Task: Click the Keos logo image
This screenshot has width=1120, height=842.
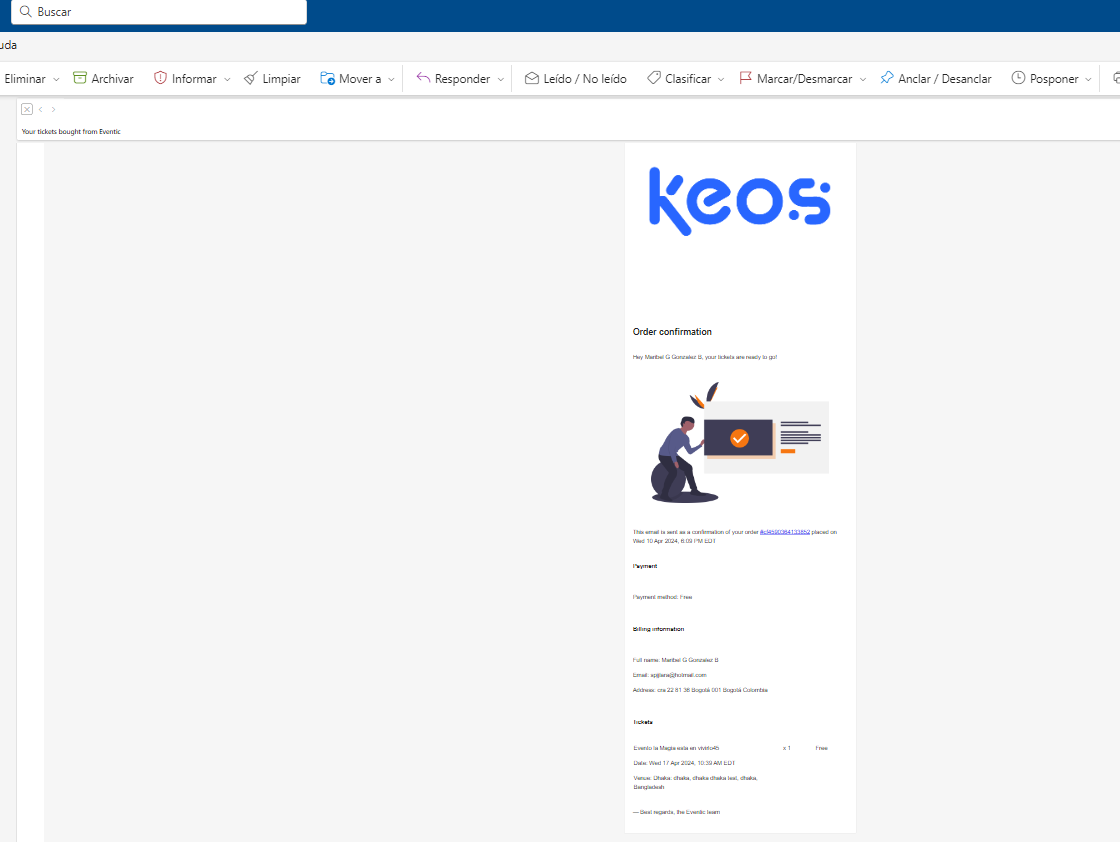Action: click(739, 201)
